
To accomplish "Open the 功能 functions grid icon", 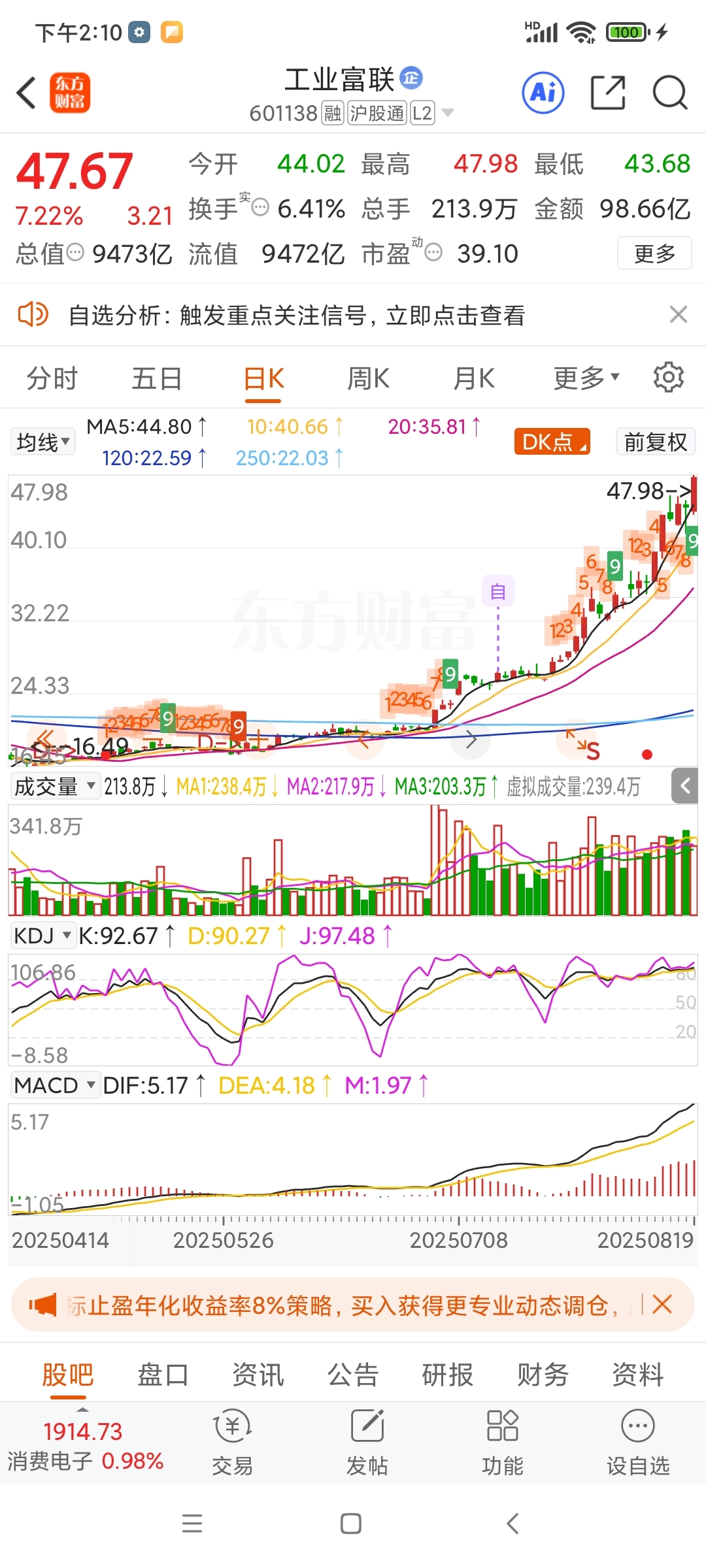I will pyautogui.click(x=502, y=1425).
